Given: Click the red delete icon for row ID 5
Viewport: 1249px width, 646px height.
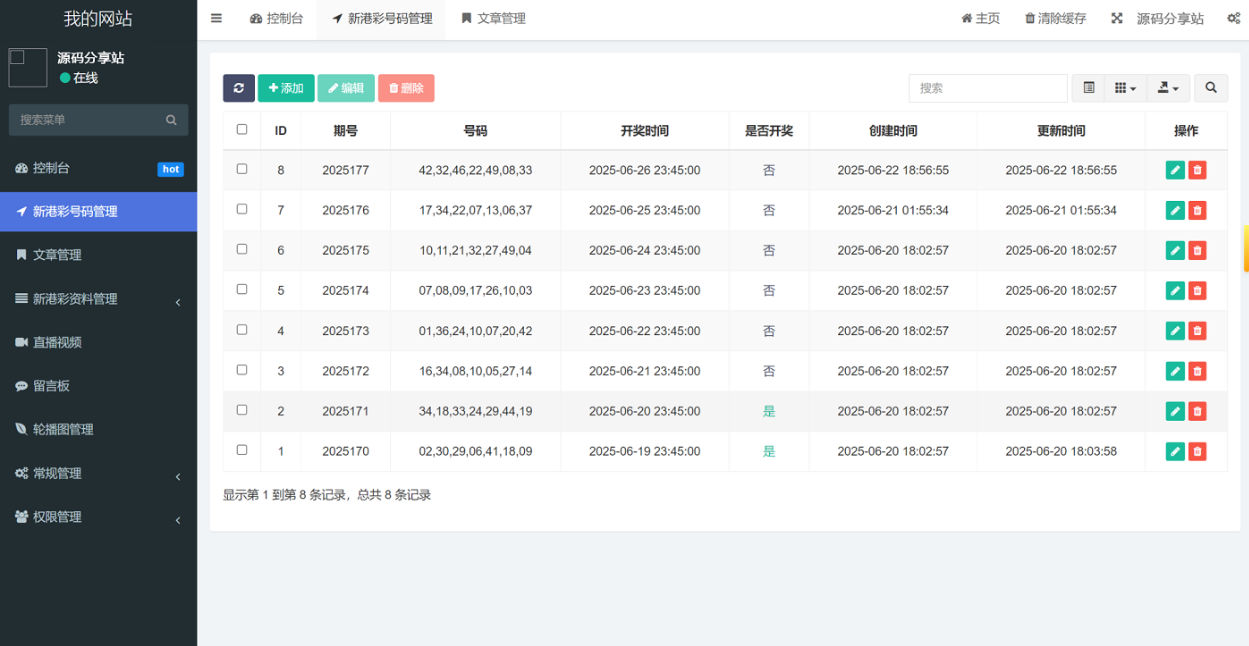Looking at the screenshot, I should (1197, 291).
